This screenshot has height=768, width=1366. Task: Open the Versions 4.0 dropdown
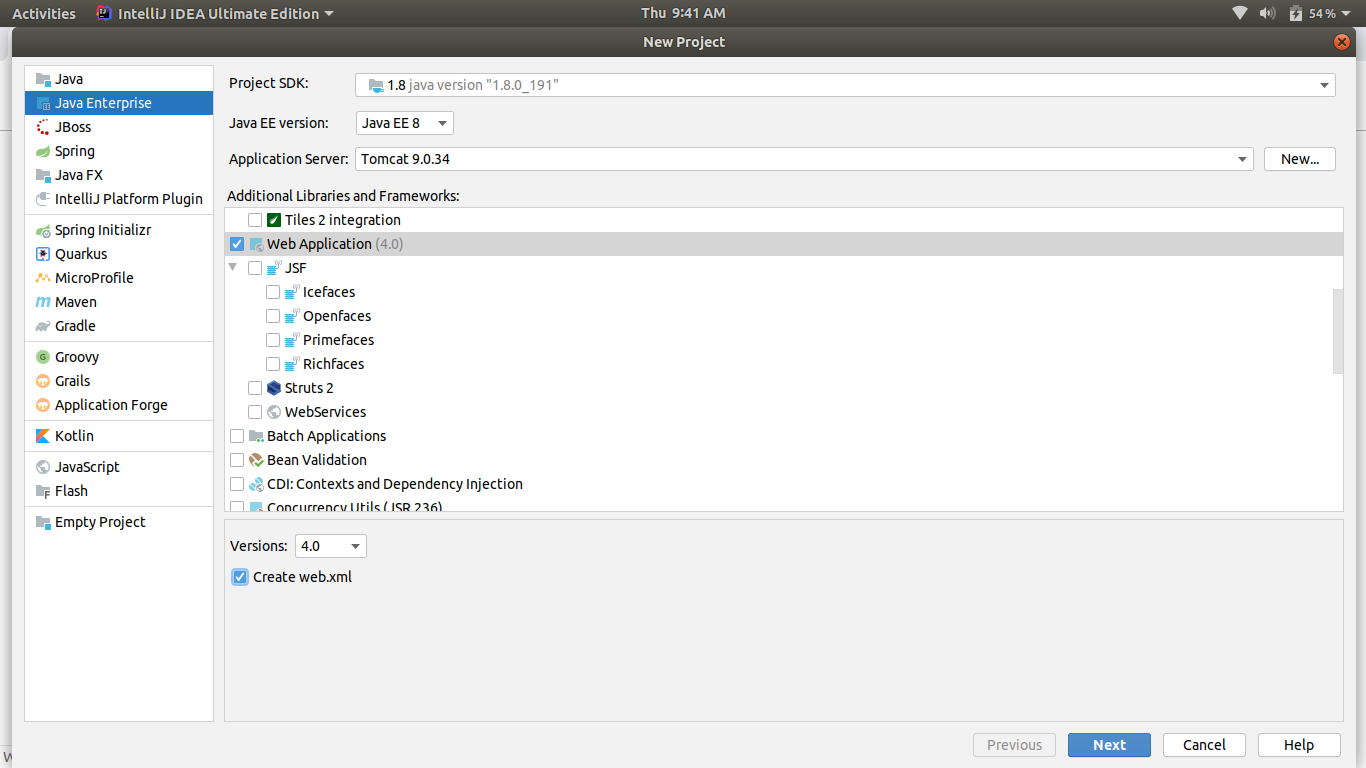coord(331,546)
